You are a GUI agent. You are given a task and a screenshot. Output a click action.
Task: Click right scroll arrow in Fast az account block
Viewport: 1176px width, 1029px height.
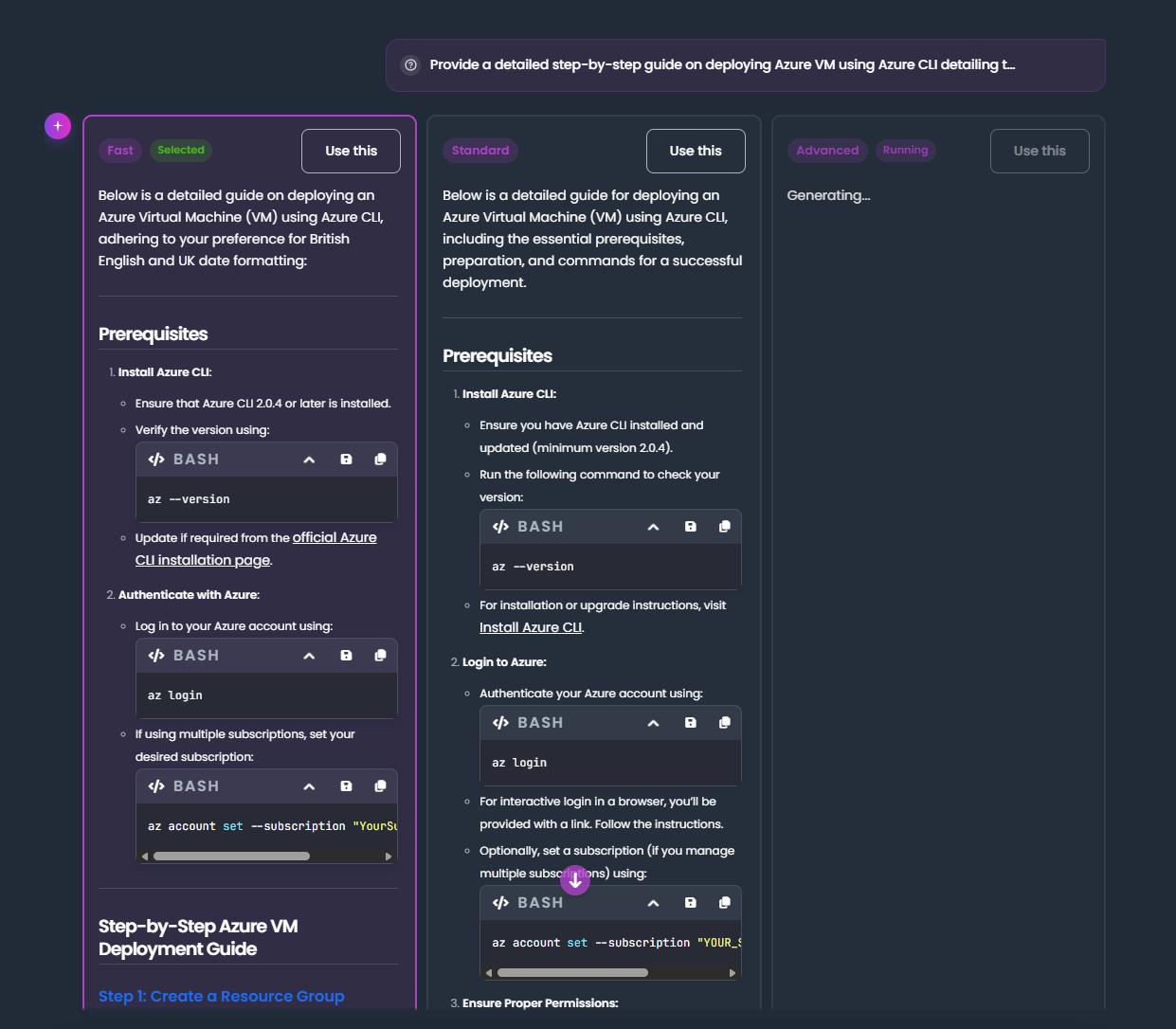[x=389, y=856]
